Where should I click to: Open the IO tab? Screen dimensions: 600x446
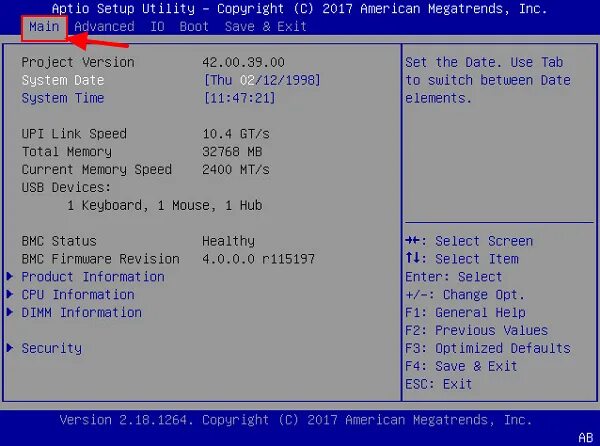pos(157,27)
